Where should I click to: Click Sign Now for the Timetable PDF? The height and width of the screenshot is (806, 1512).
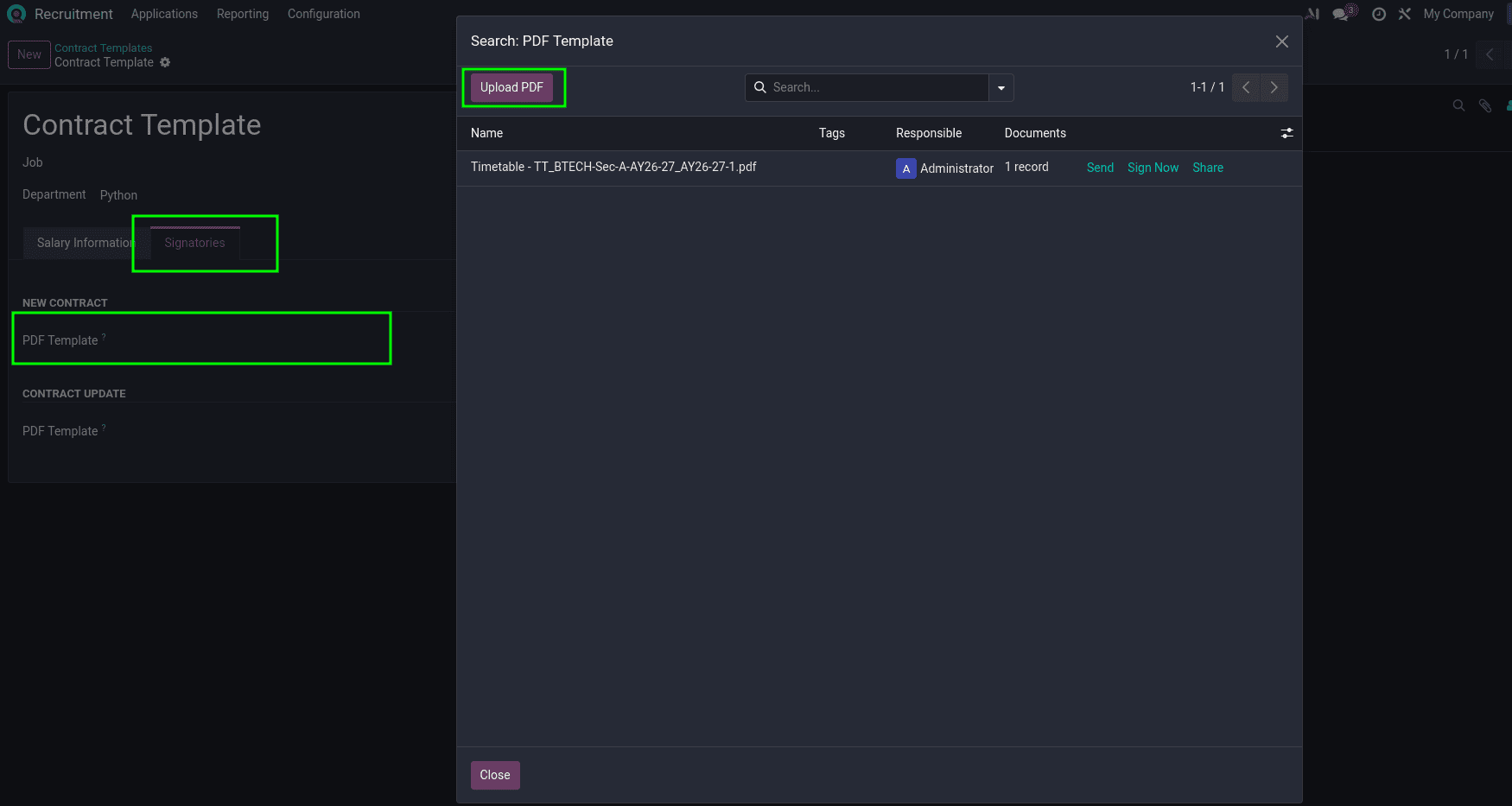(1153, 168)
